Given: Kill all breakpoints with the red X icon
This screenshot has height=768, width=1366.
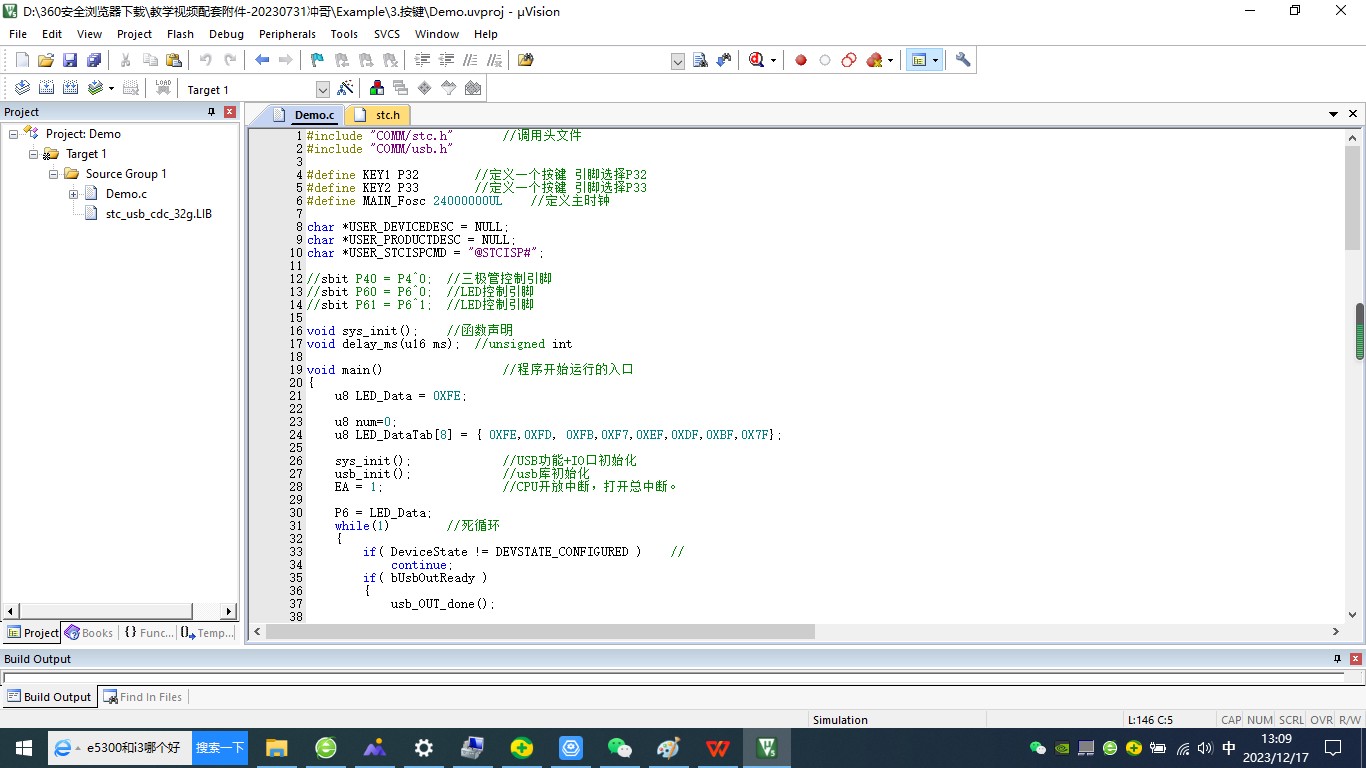Looking at the screenshot, I should (875, 60).
